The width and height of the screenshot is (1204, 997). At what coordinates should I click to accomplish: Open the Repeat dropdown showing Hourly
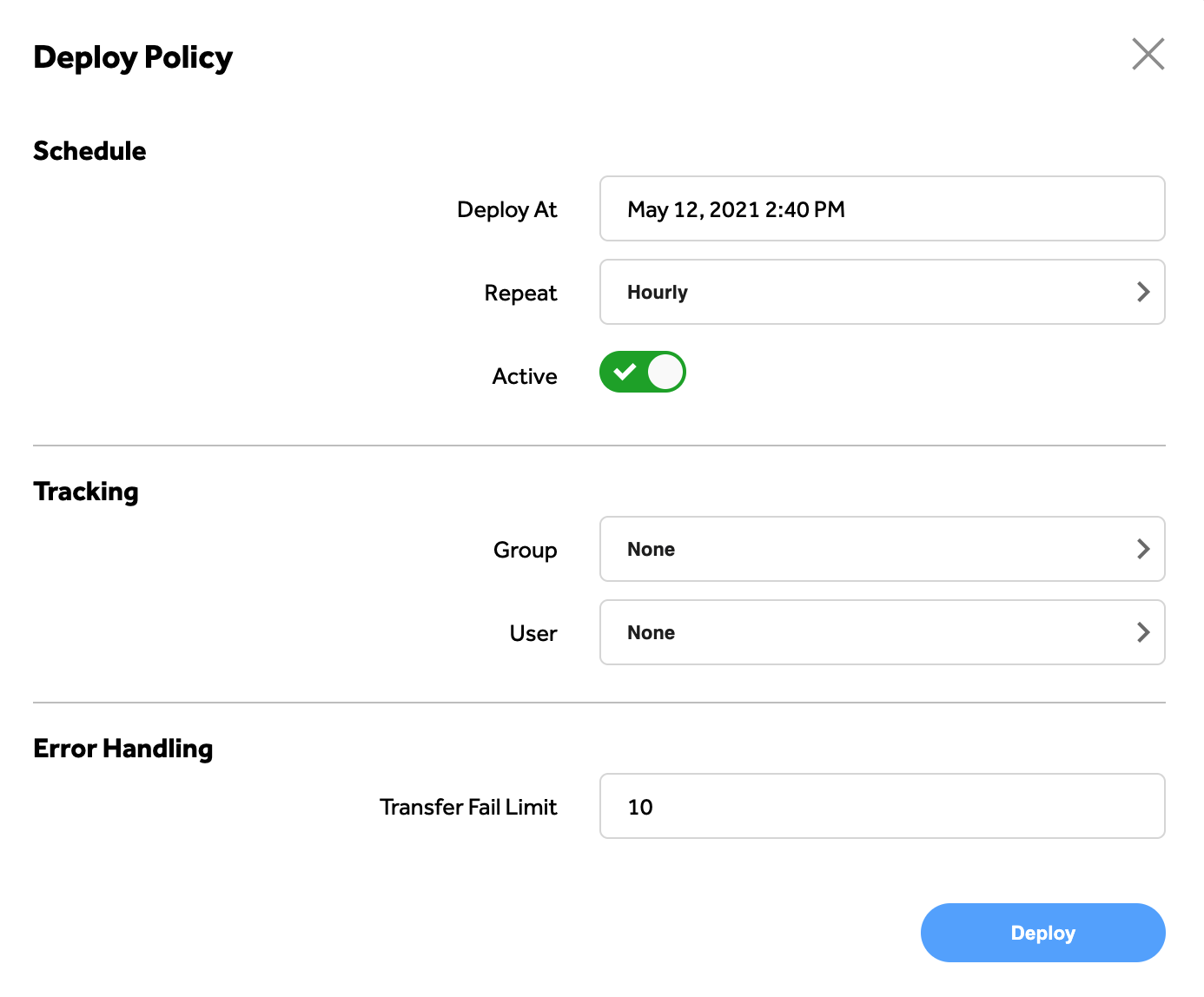point(882,292)
